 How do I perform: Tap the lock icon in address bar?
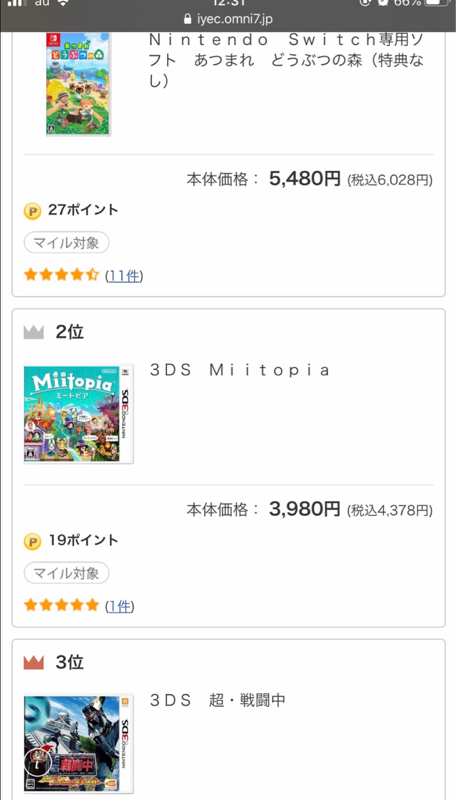[x=188, y=19]
